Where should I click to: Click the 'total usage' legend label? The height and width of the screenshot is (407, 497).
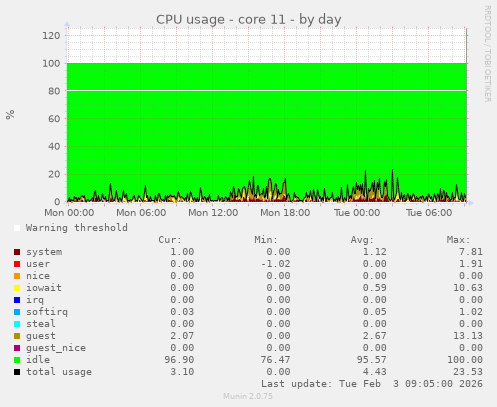click(x=59, y=372)
